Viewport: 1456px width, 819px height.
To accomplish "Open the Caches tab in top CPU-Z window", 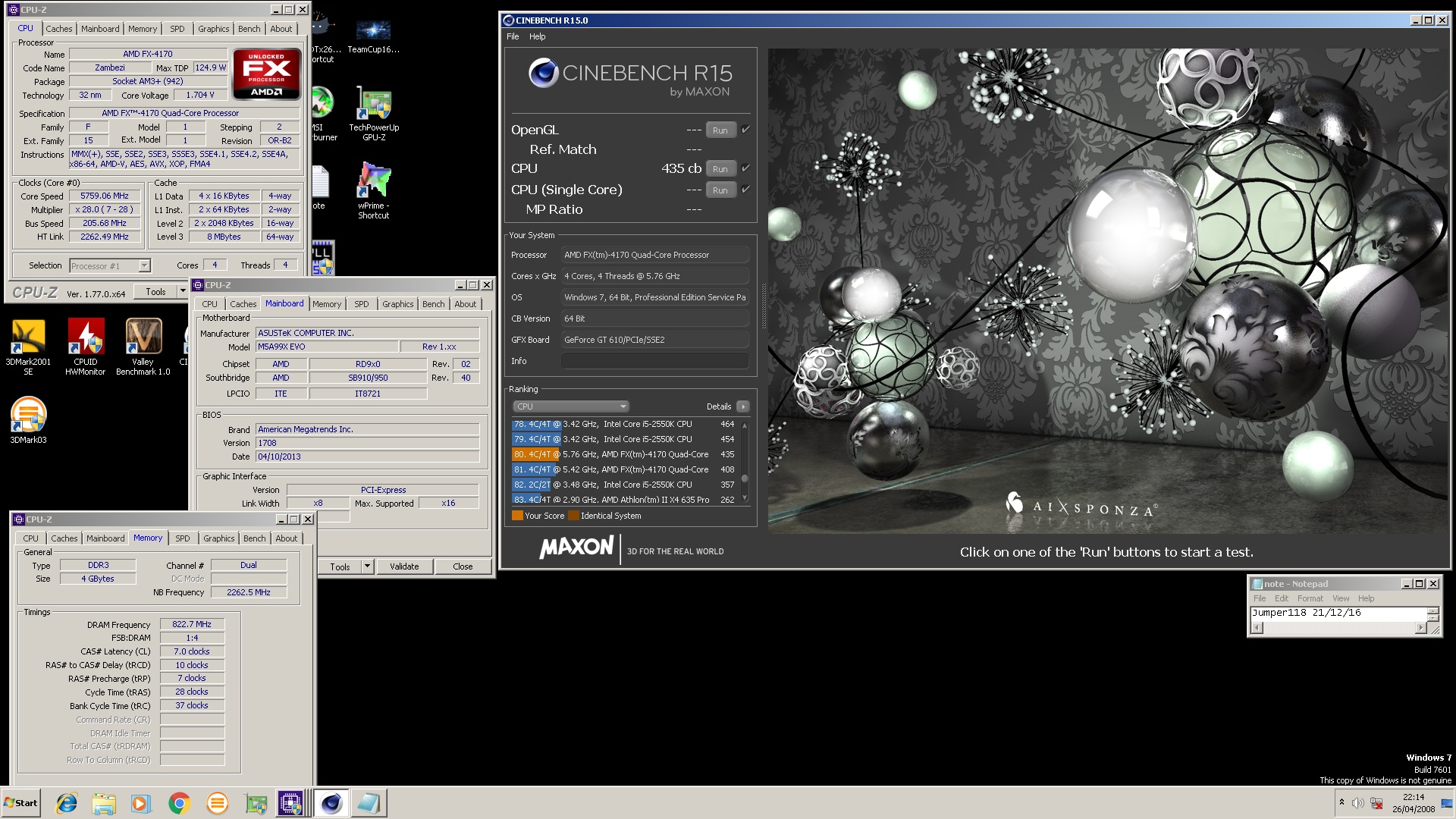I will point(59,29).
